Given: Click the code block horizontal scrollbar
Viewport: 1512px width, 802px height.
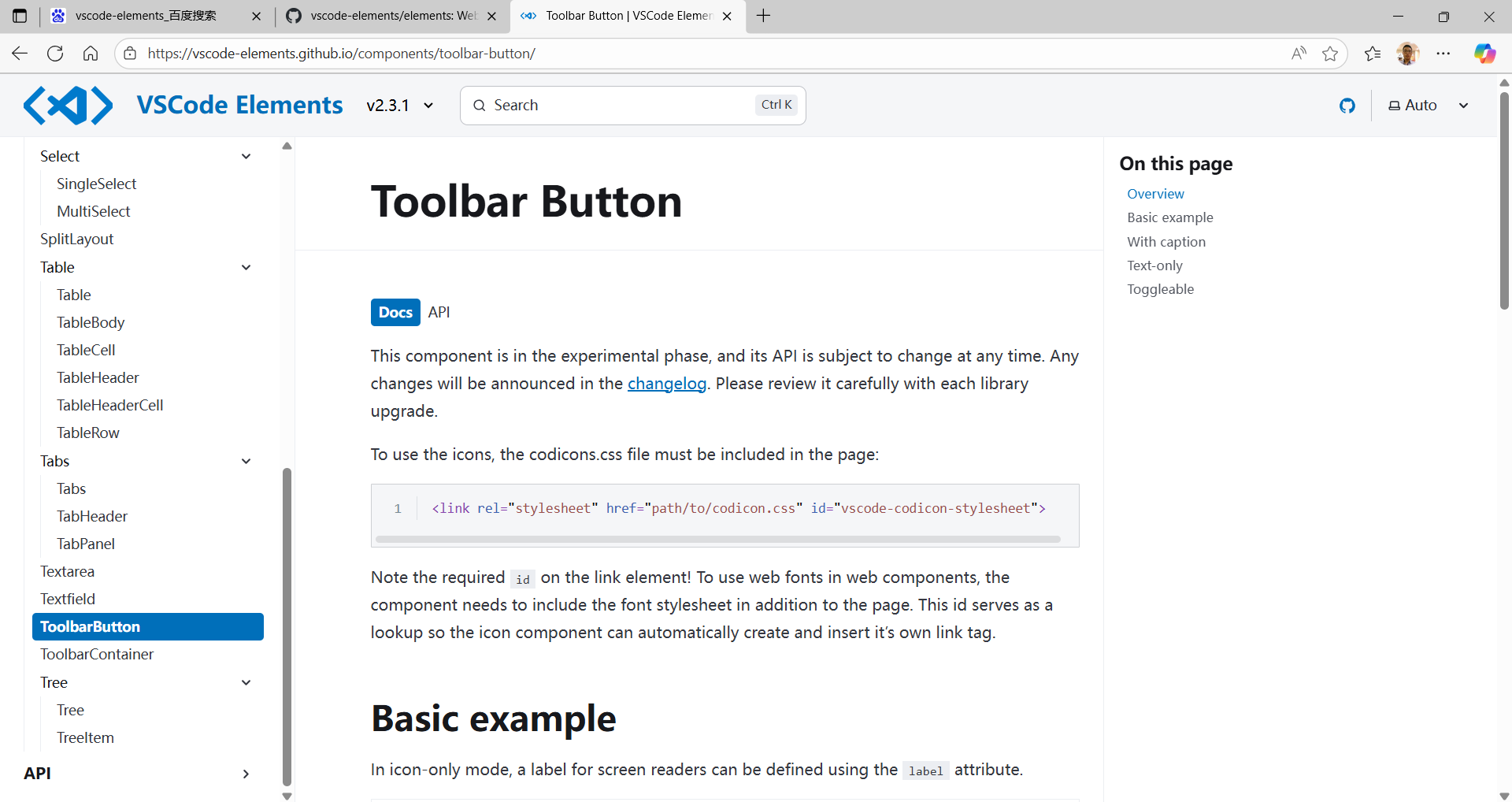Looking at the screenshot, I should [x=717, y=540].
